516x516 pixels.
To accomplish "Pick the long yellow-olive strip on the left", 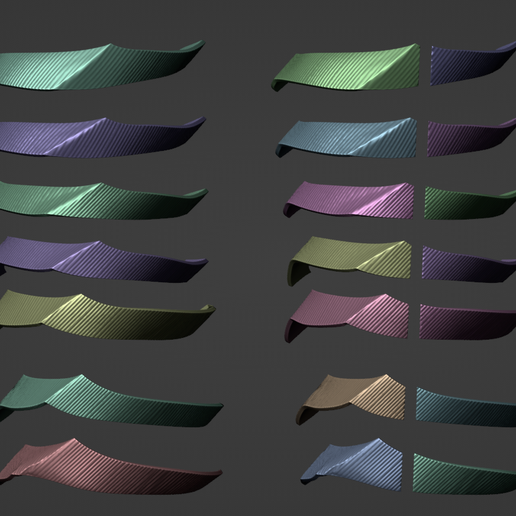I will click(107, 317).
